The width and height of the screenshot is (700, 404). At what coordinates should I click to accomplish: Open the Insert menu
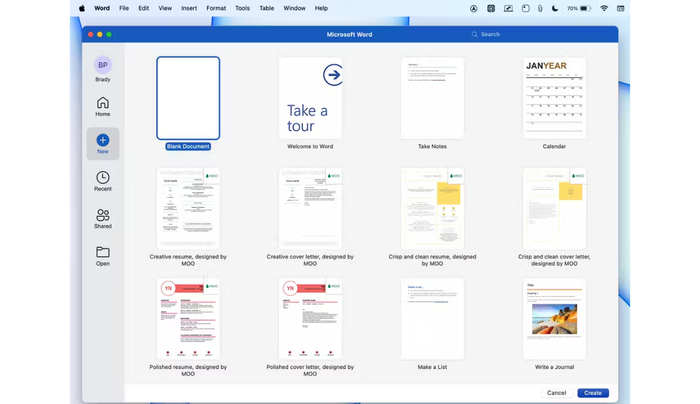point(189,8)
